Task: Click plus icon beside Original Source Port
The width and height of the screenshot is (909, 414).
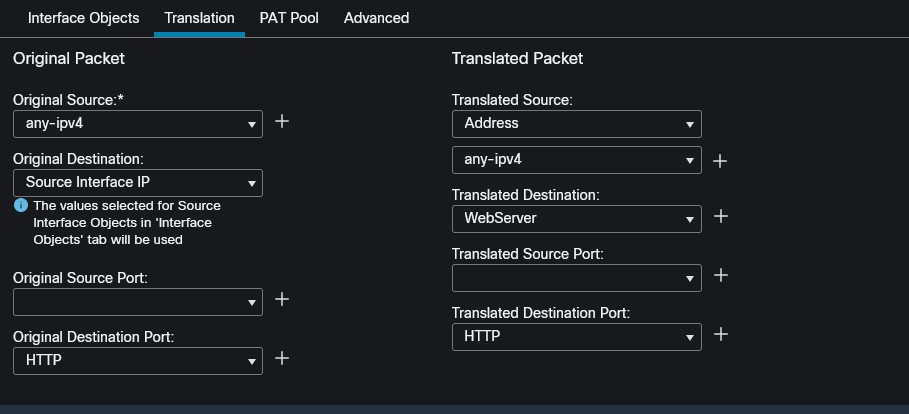Action: click(282, 299)
